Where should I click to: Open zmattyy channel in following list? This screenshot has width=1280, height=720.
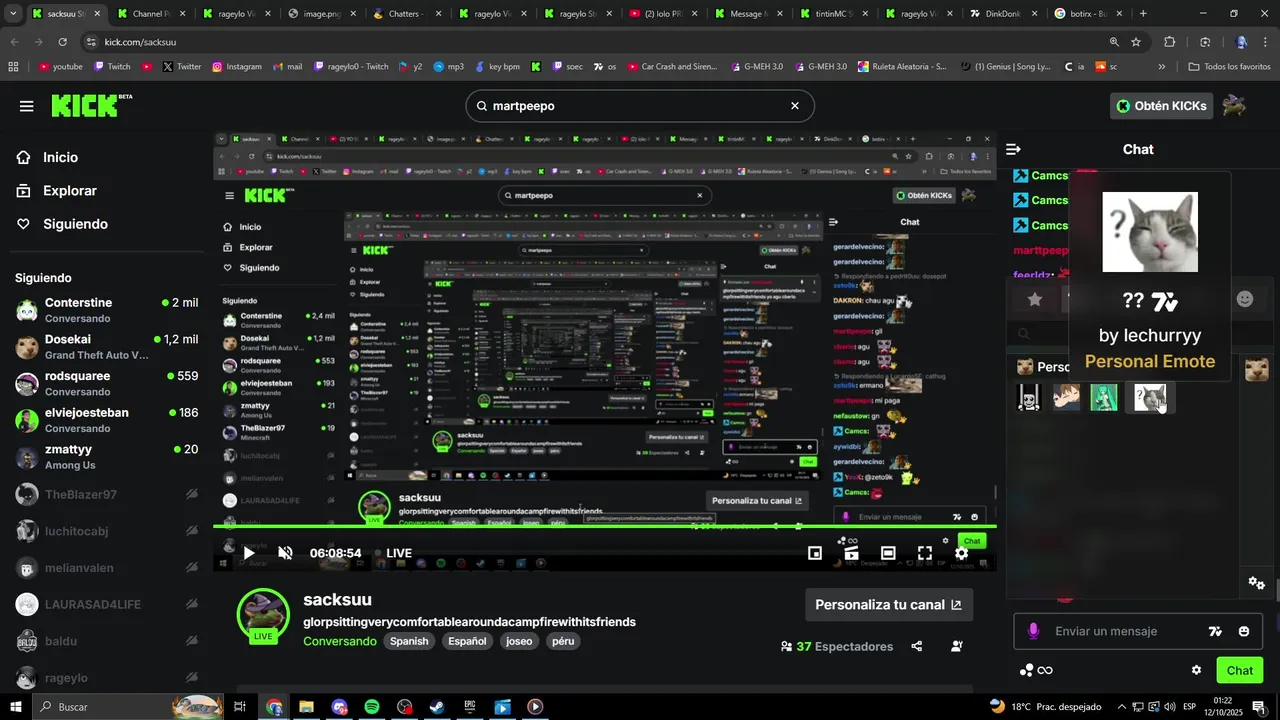pyautogui.click(x=106, y=457)
